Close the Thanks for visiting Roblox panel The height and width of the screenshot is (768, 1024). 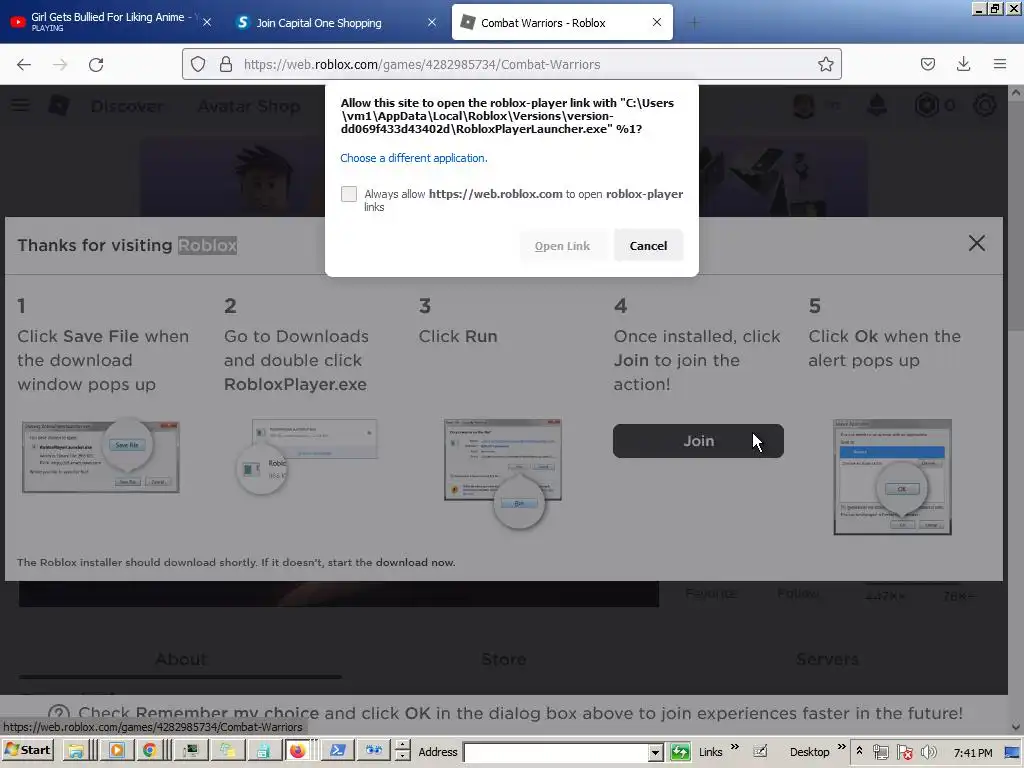pyautogui.click(x=976, y=244)
